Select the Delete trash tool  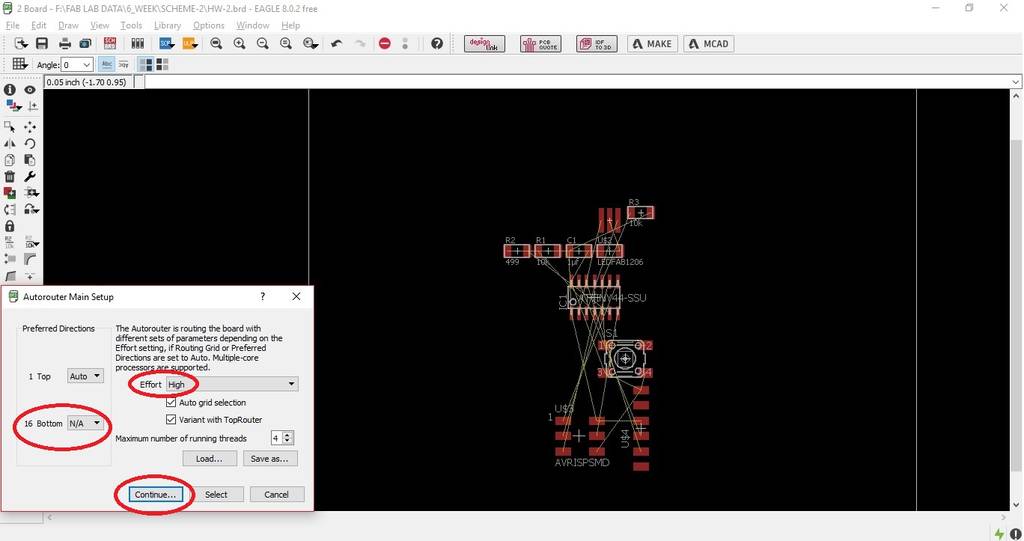point(10,176)
